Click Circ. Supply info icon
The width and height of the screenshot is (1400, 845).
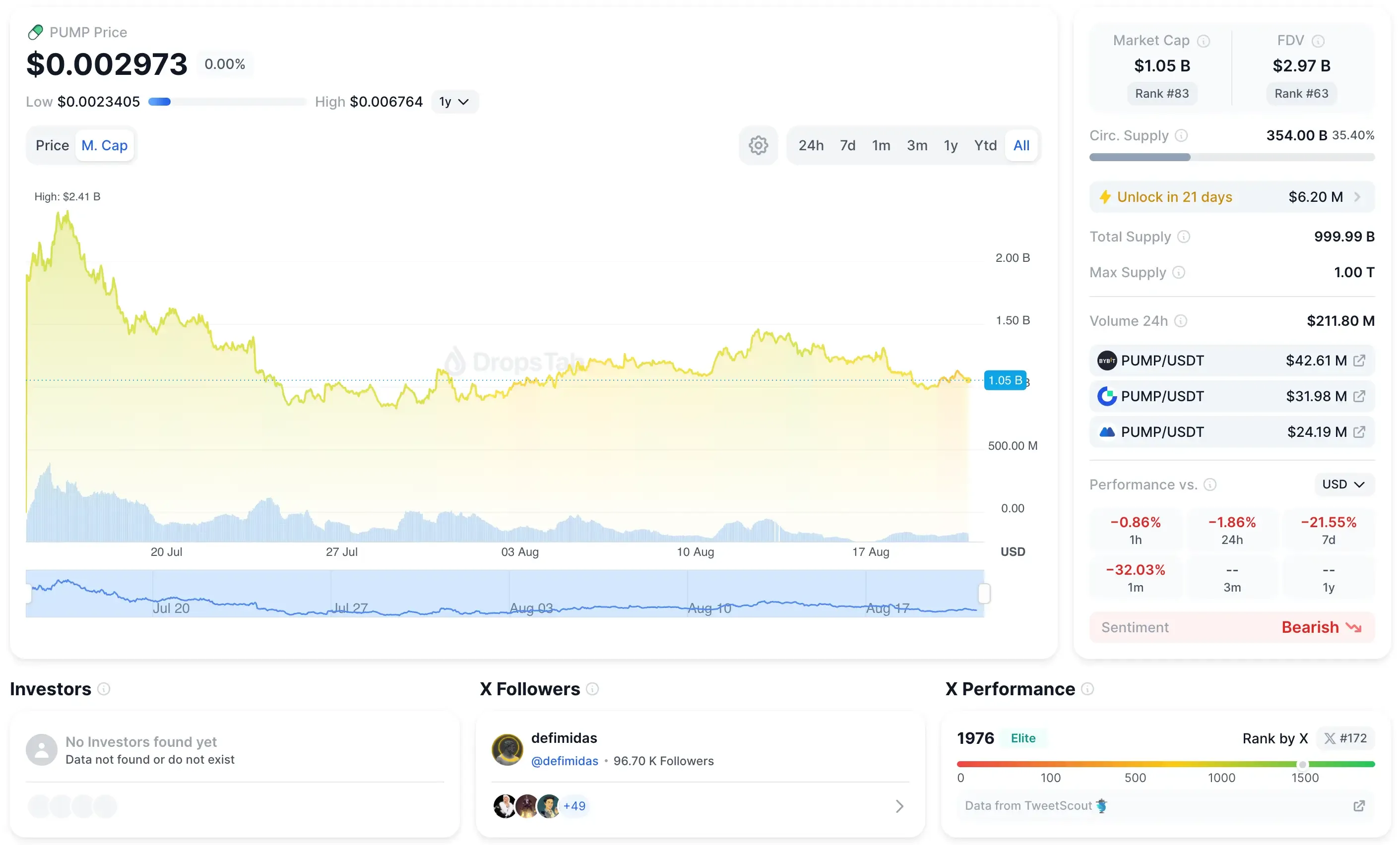[1181, 135]
